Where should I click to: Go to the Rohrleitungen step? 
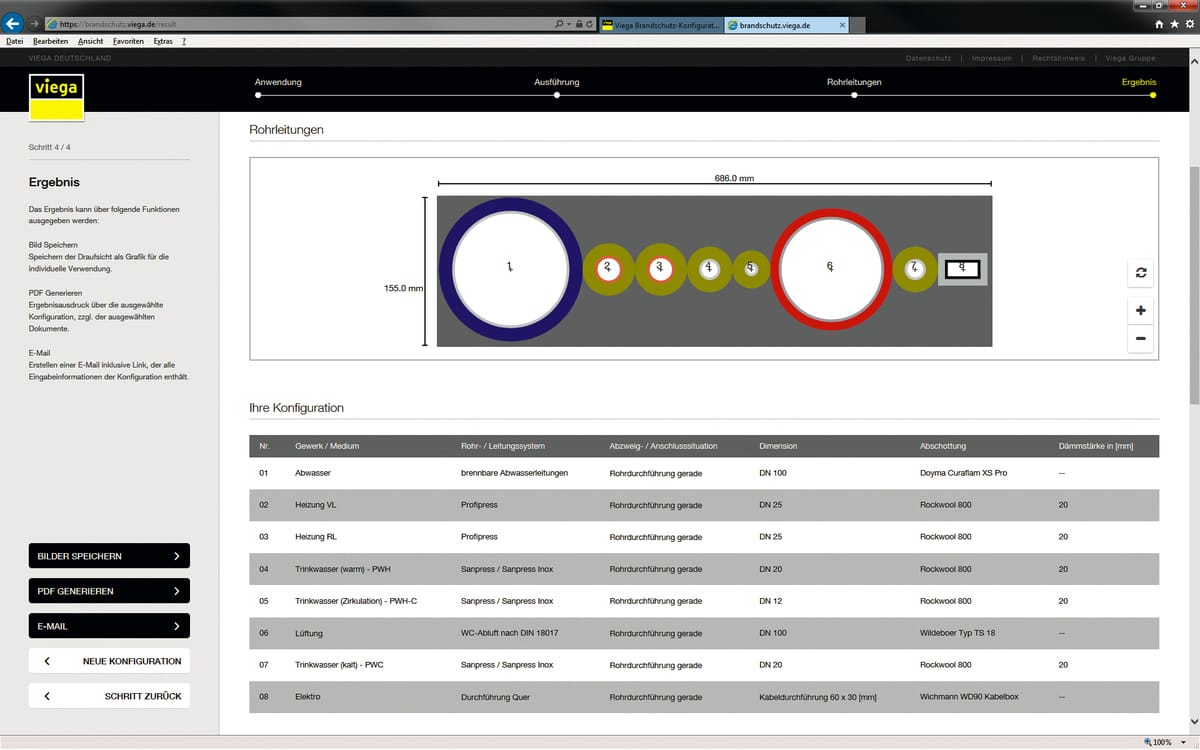coord(854,82)
